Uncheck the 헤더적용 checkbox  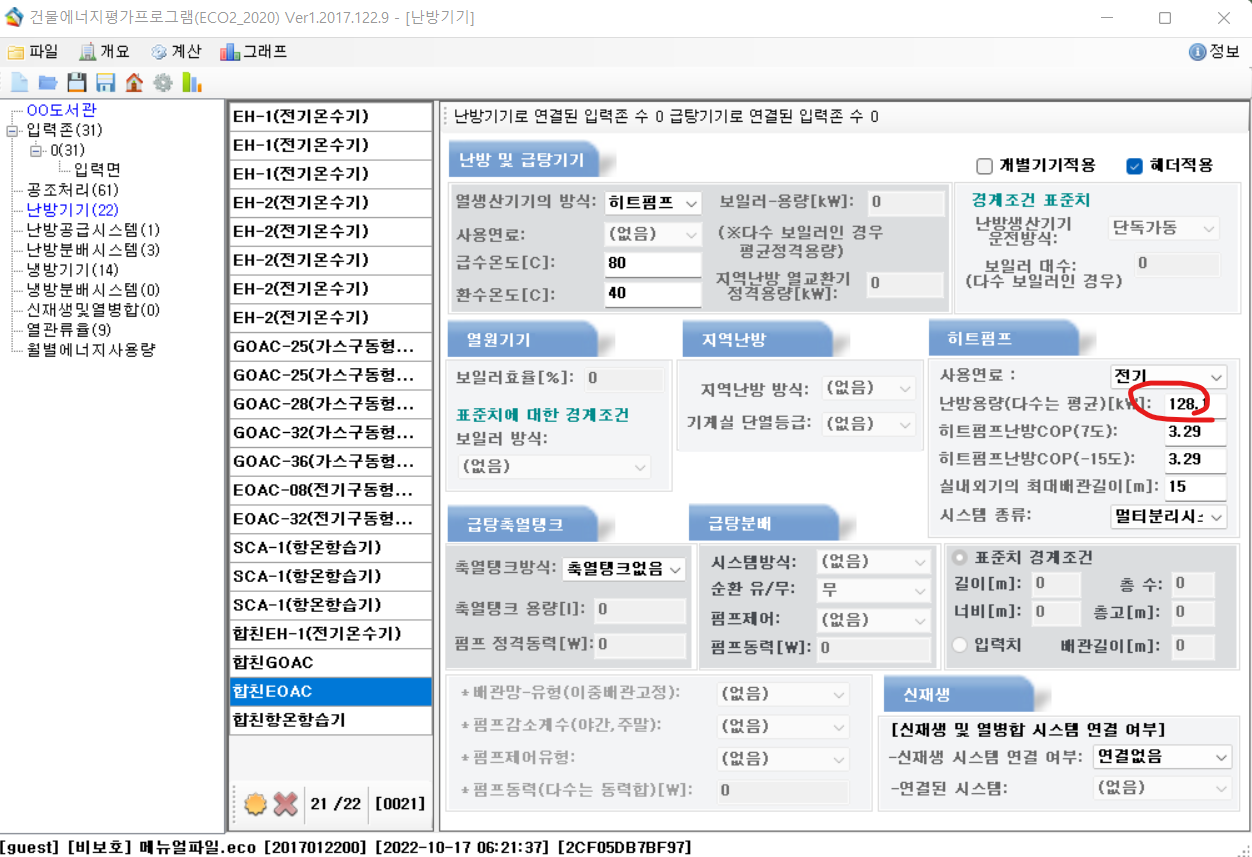tap(1134, 166)
